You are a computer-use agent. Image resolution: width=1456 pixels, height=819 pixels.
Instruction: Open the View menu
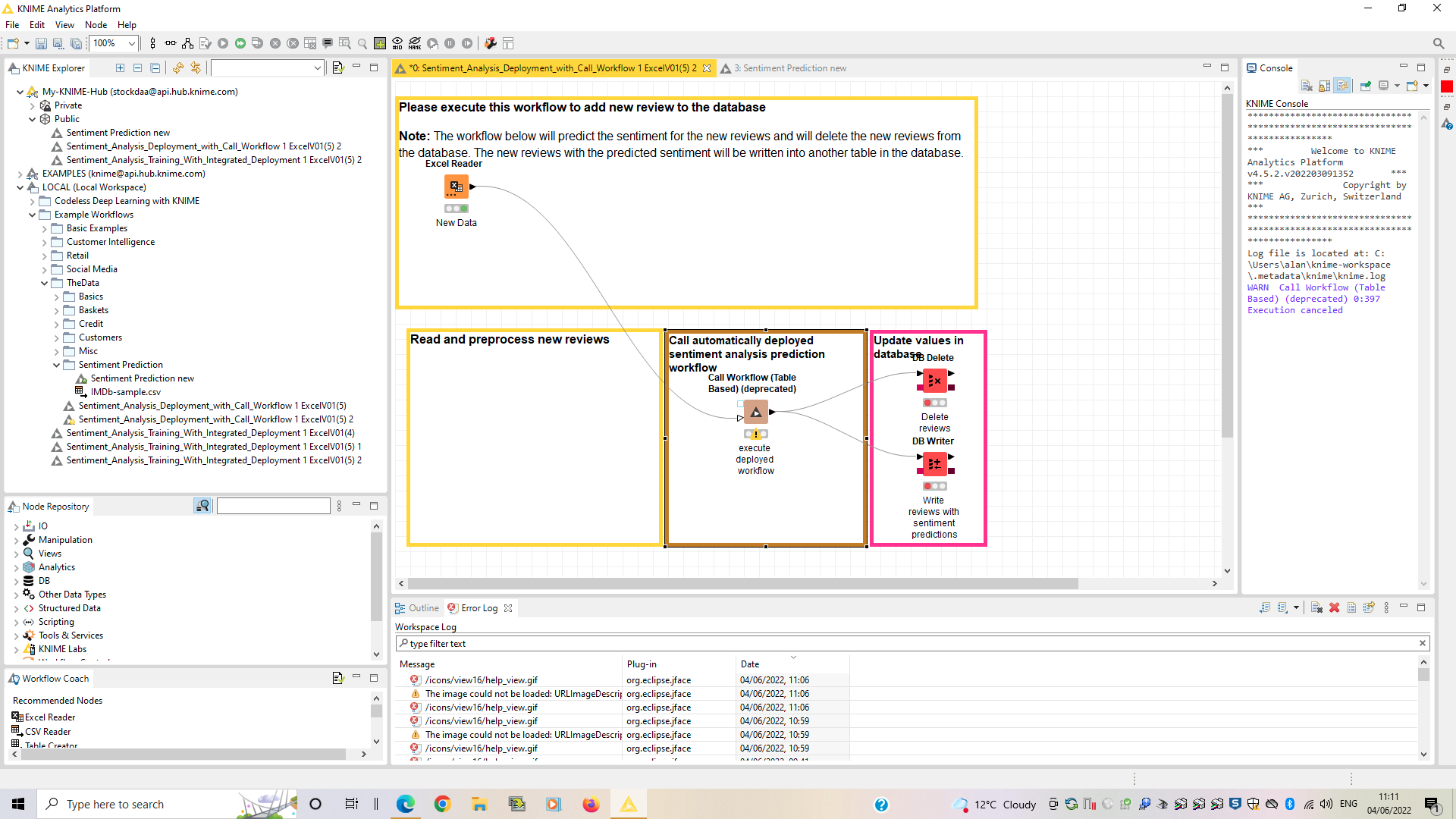click(64, 25)
